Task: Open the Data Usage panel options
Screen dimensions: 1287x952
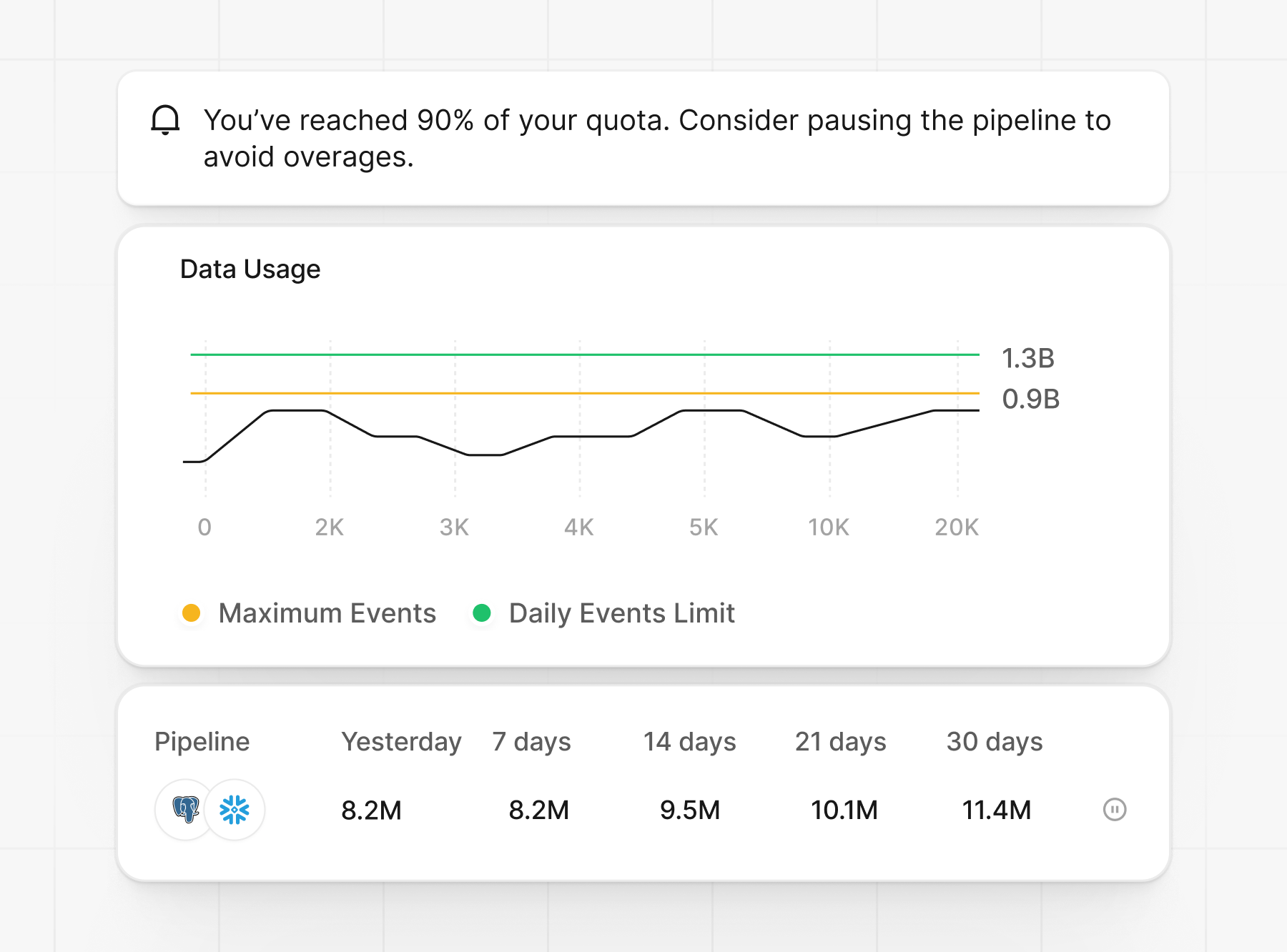Action: [x=250, y=269]
